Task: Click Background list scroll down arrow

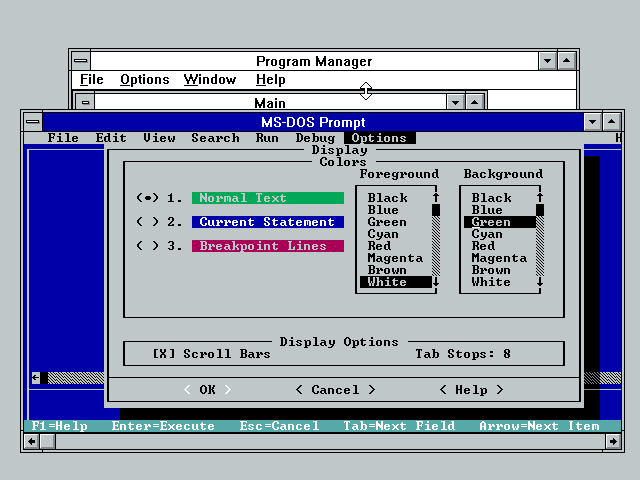Action: (540, 282)
